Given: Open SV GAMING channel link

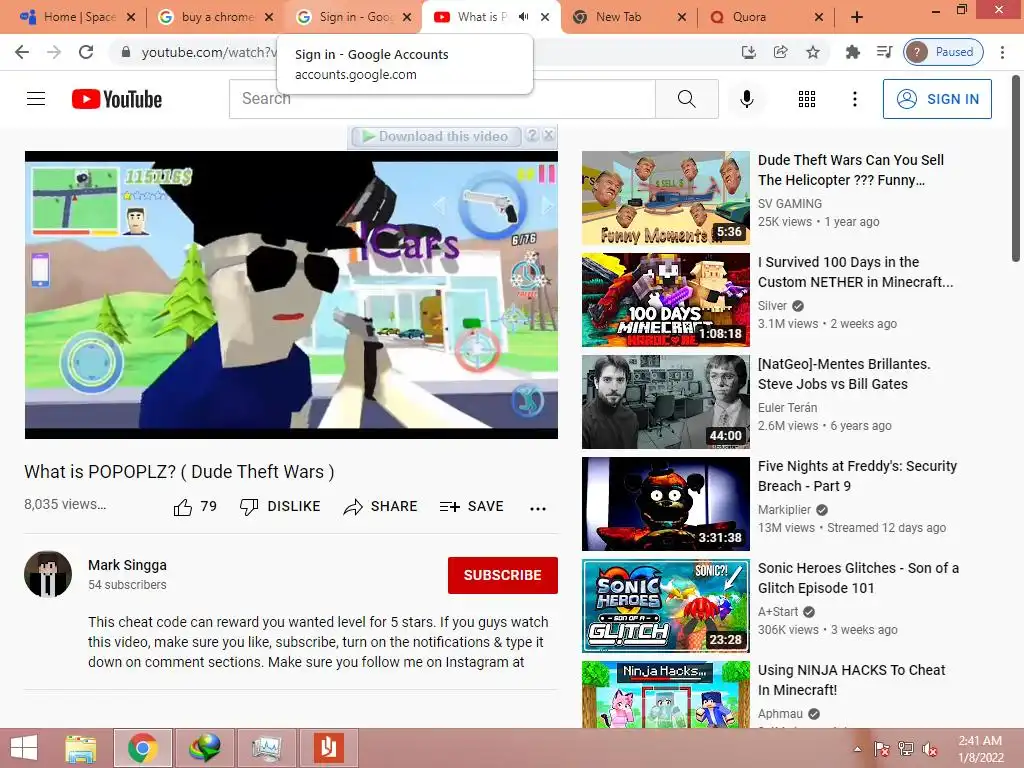Looking at the screenshot, I should [x=790, y=204].
